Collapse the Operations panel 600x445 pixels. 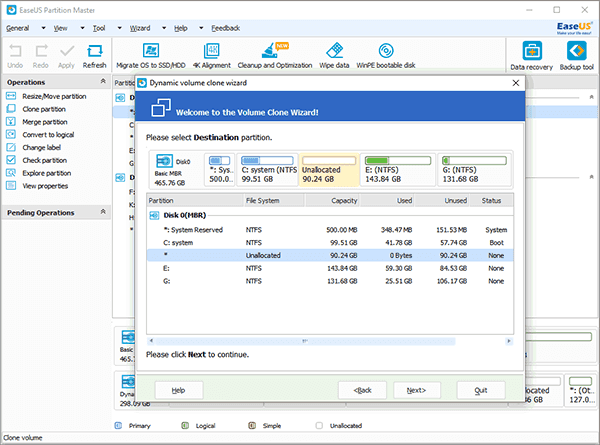click(x=103, y=81)
